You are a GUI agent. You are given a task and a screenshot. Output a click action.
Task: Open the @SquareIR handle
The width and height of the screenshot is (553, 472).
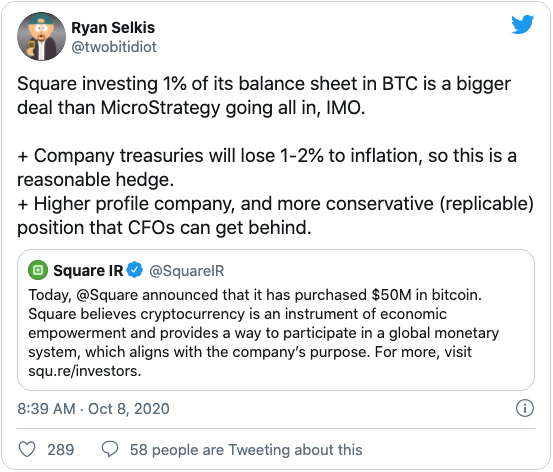coord(187,271)
